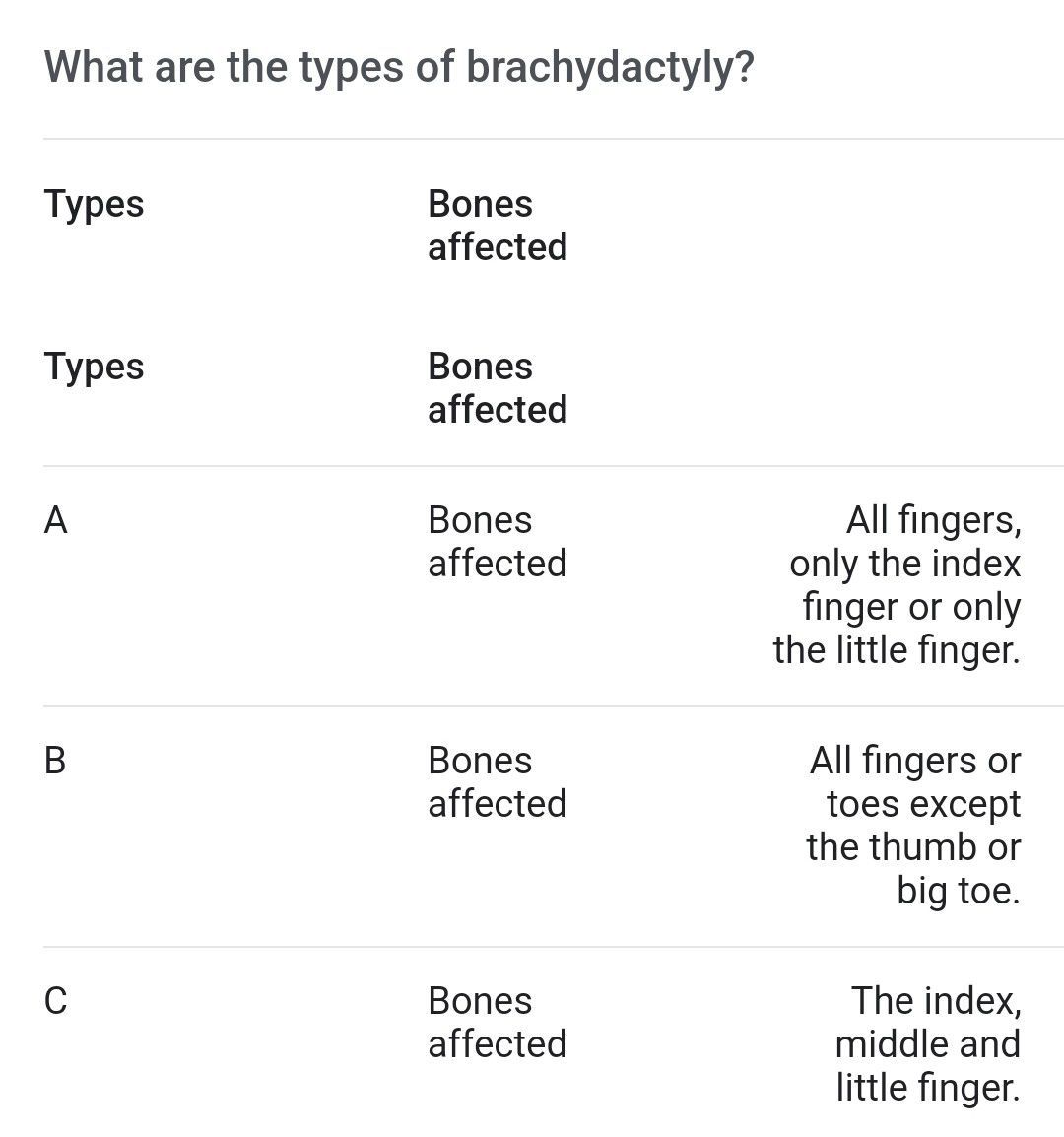The width and height of the screenshot is (1064, 1137).
Task: Select the type 'C' cell
Action: (x=56, y=1001)
